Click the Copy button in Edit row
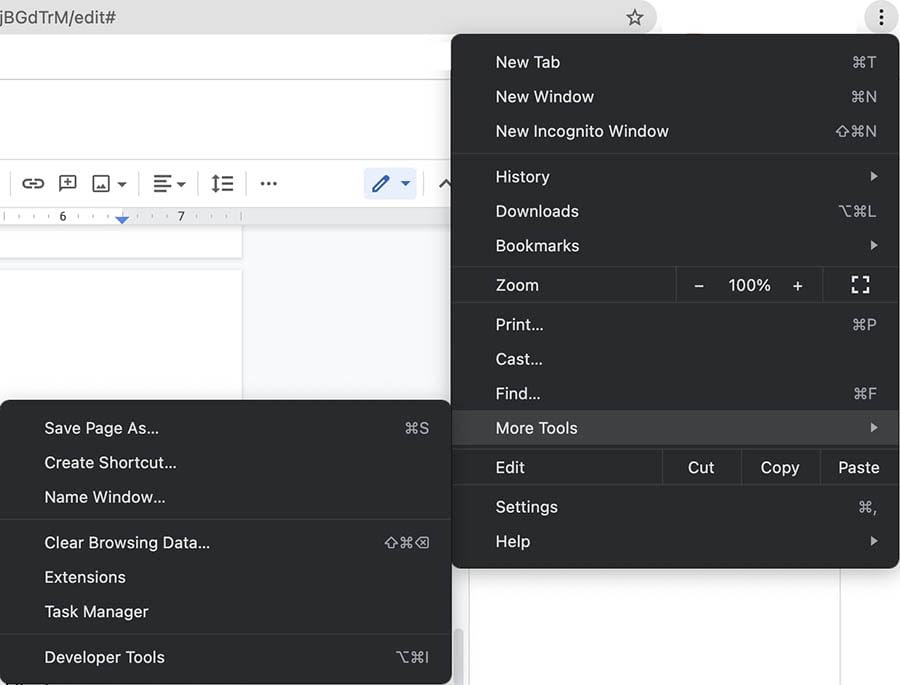This screenshot has height=685, width=900. (780, 467)
